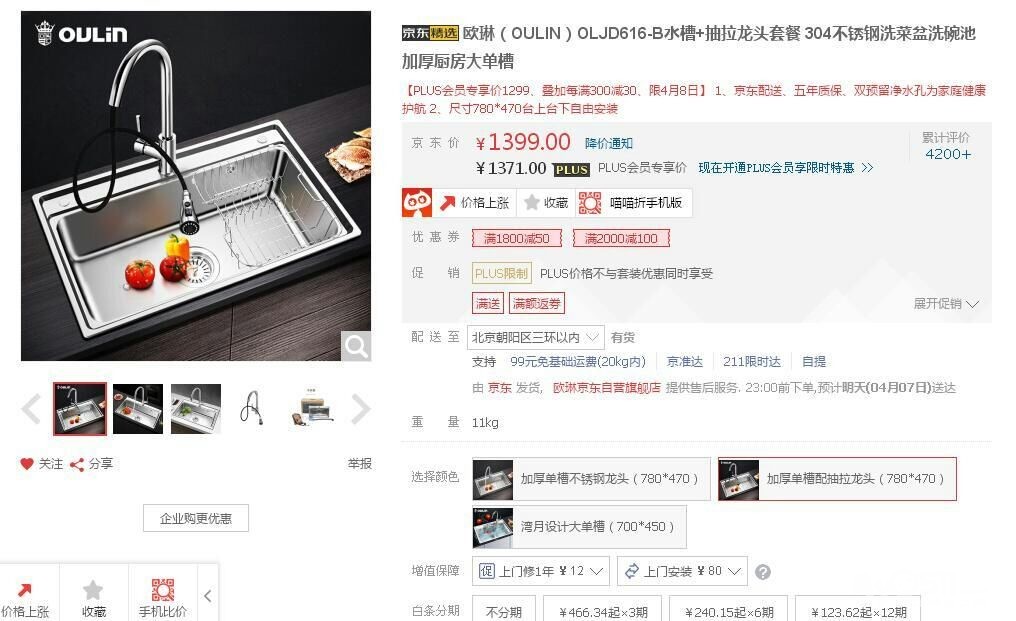Click the 分享 share icon
The width and height of the screenshot is (1016, 621).
[77, 464]
